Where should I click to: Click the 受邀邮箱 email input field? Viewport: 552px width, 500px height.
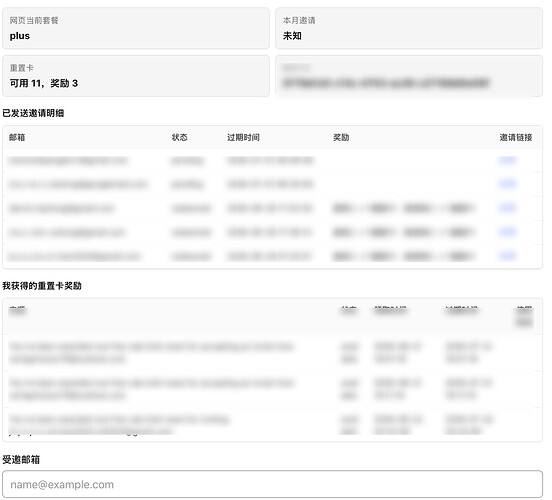click(x=272, y=484)
